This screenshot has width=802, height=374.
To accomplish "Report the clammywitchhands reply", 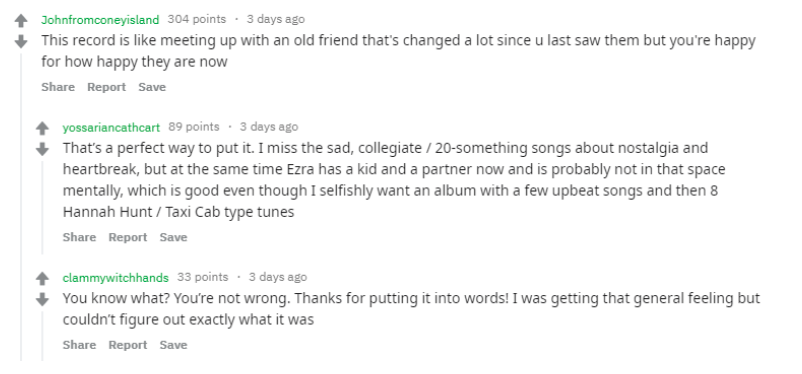I will tap(128, 345).
